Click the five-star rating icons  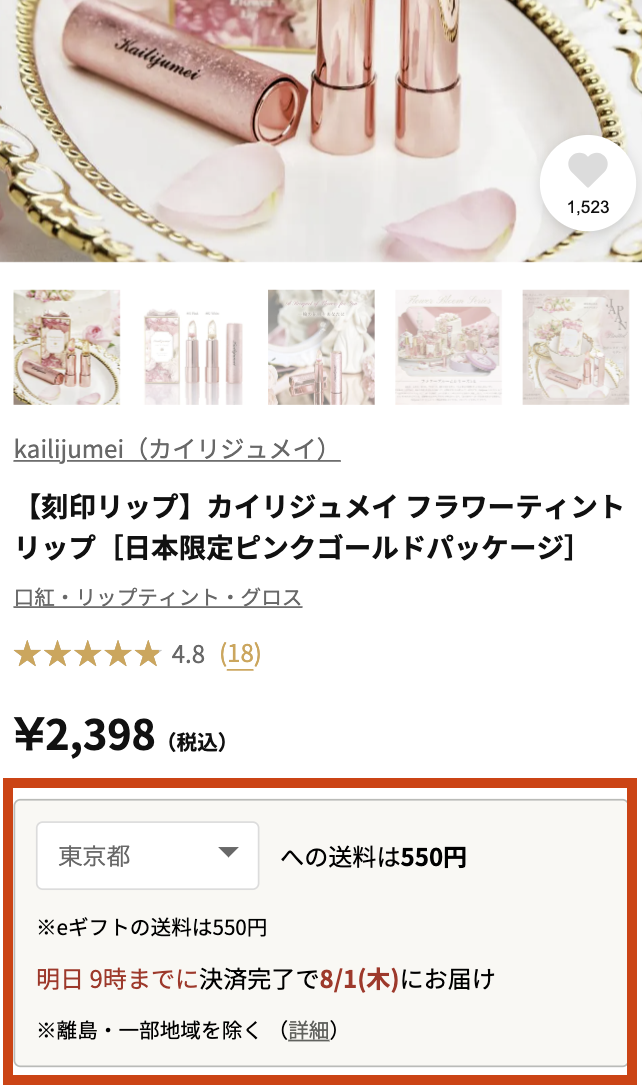[87, 654]
